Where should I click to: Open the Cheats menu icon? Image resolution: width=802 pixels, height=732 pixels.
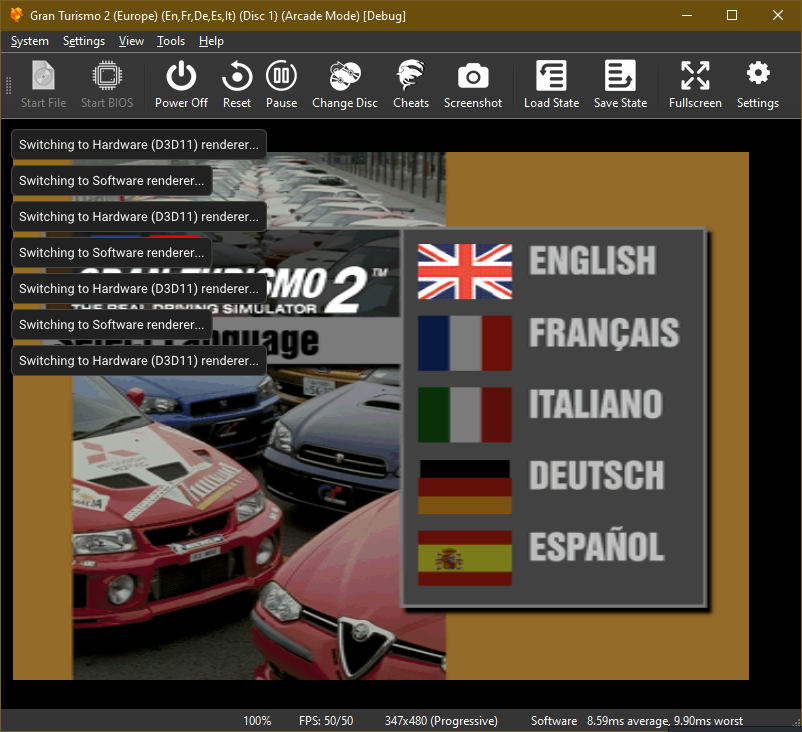coord(411,84)
